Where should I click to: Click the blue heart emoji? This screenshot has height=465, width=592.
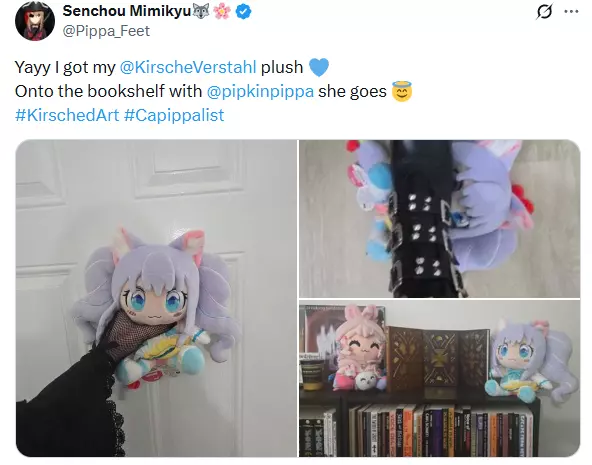click(319, 67)
